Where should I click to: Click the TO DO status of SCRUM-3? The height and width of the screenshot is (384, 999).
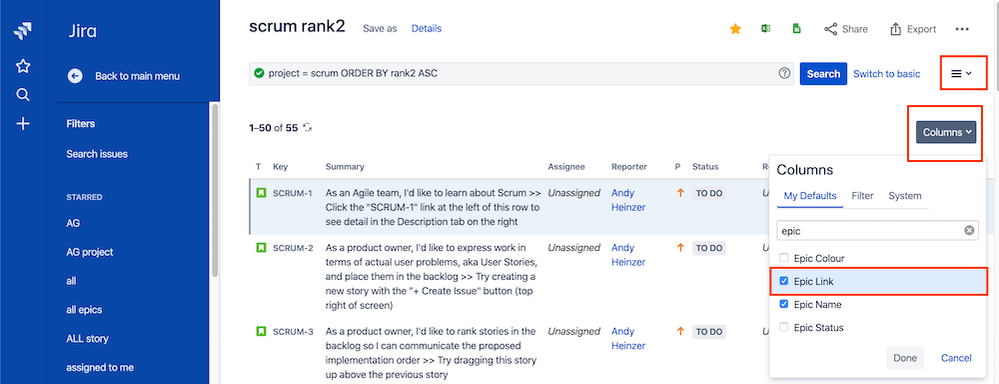pyautogui.click(x=708, y=332)
